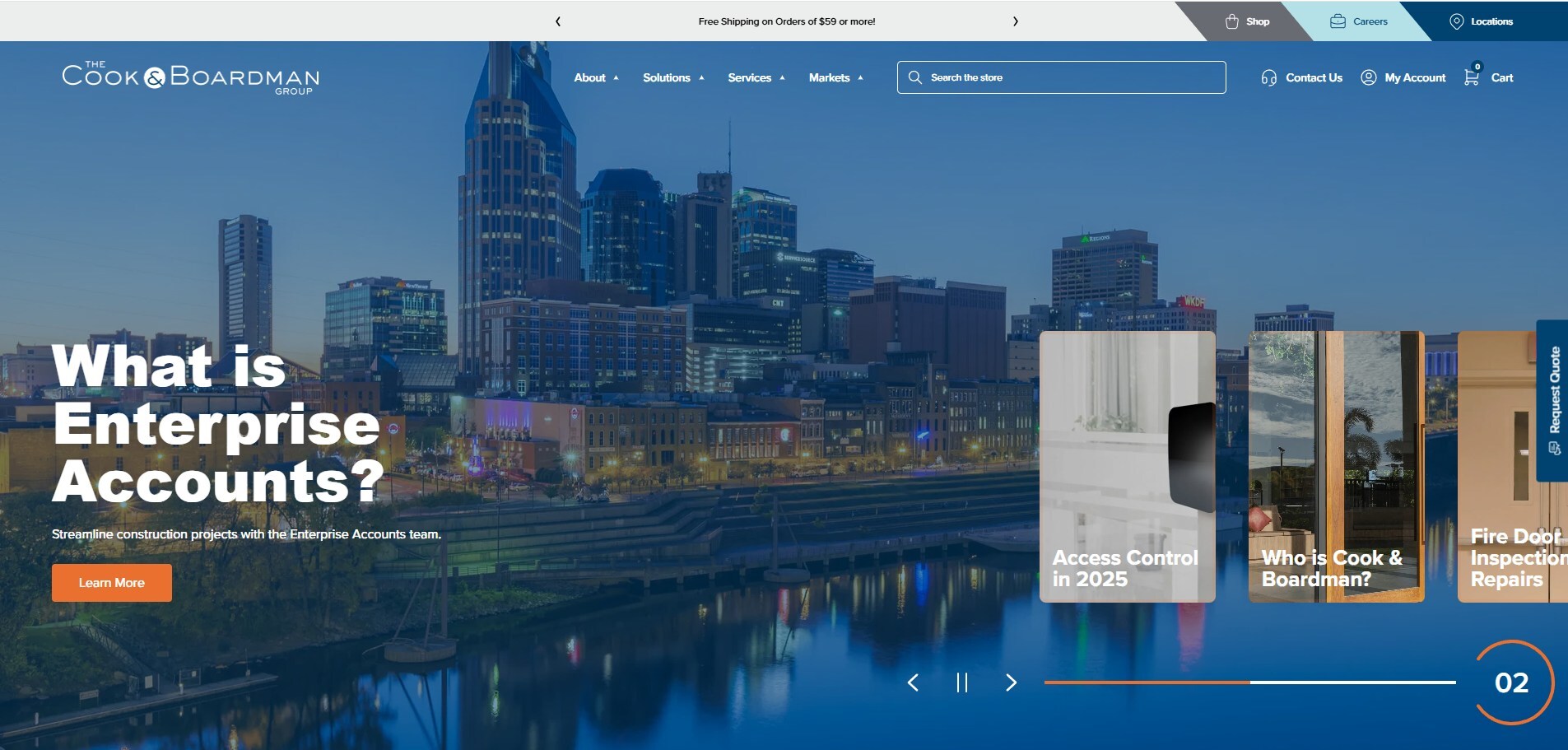1568x750 pixels.
Task: Show next announcement banner message
Action: point(1015,21)
